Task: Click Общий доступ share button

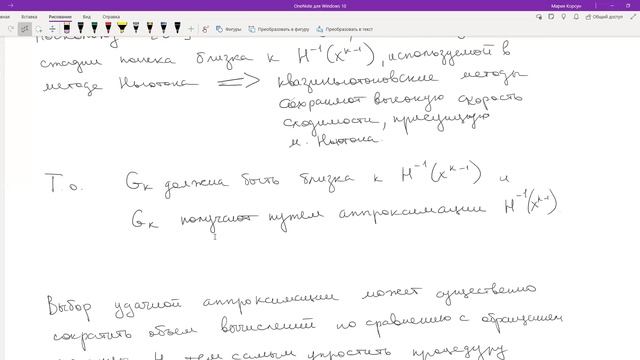Action: point(604,17)
